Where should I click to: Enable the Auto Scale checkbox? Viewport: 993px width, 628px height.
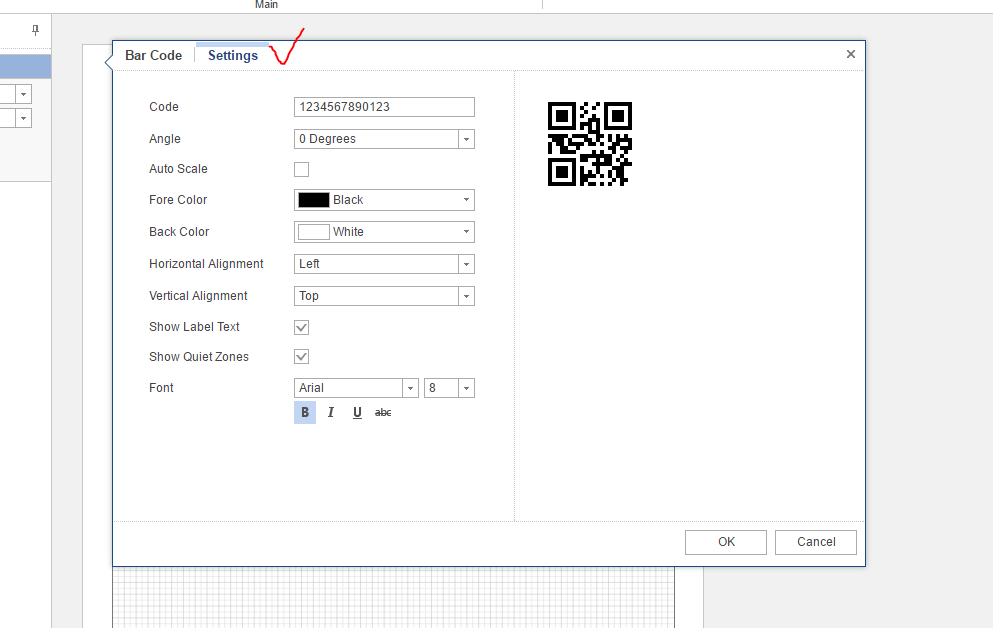tap(301, 170)
